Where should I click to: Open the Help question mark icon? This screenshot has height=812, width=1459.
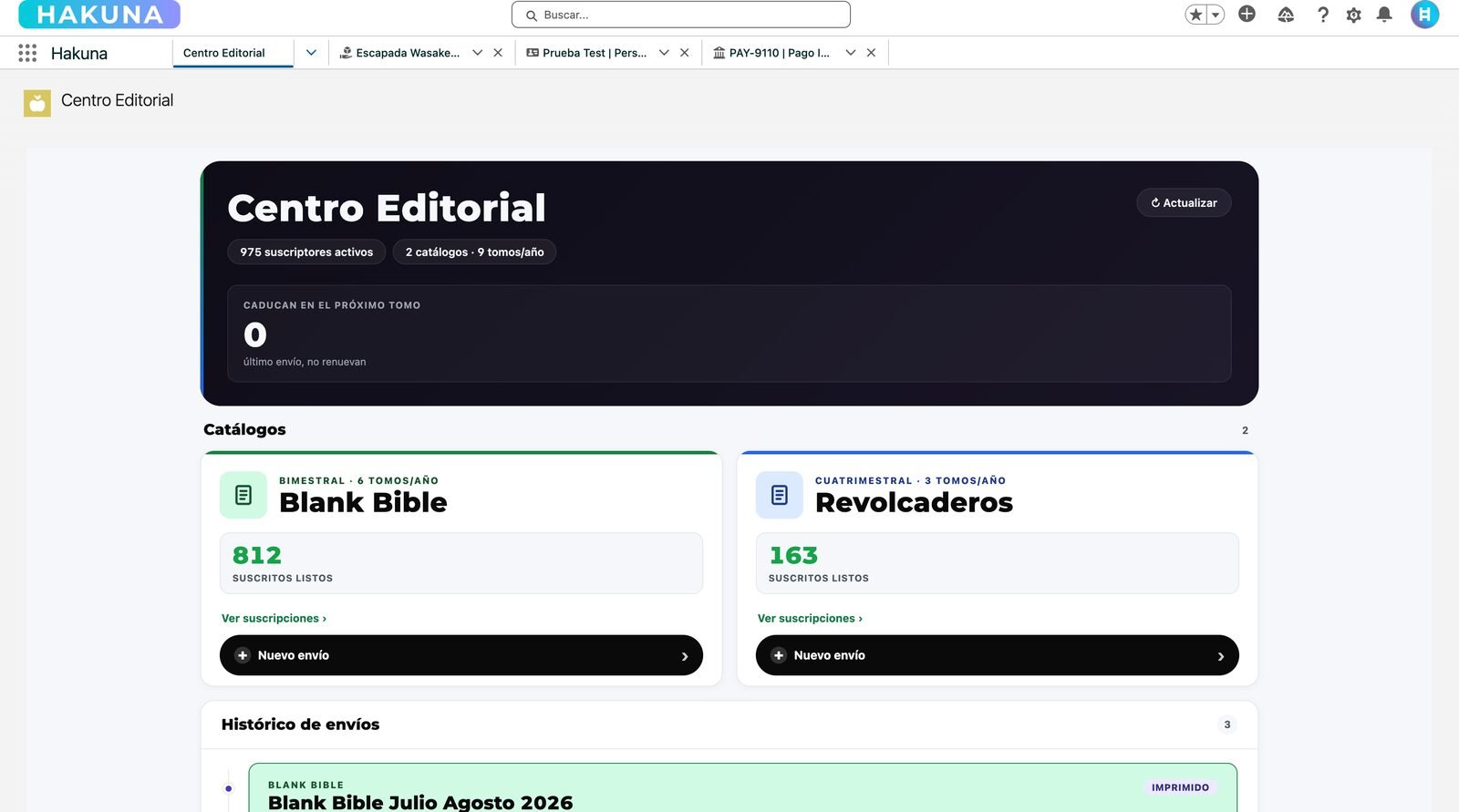pos(1322,15)
